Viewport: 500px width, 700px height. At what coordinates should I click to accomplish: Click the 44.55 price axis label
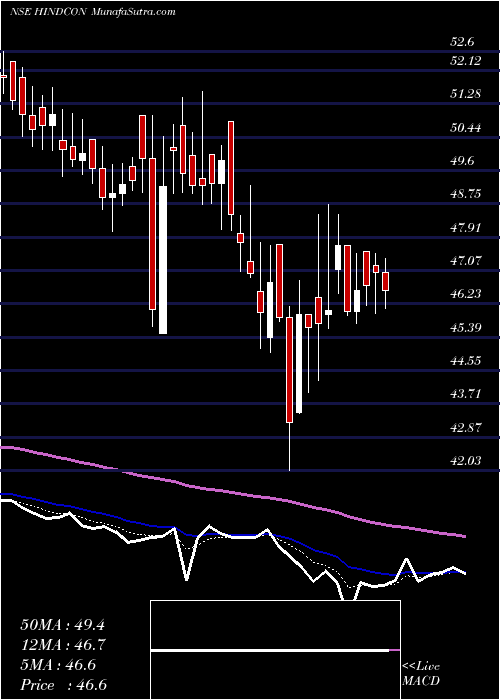pyautogui.click(x=466, y=361)
